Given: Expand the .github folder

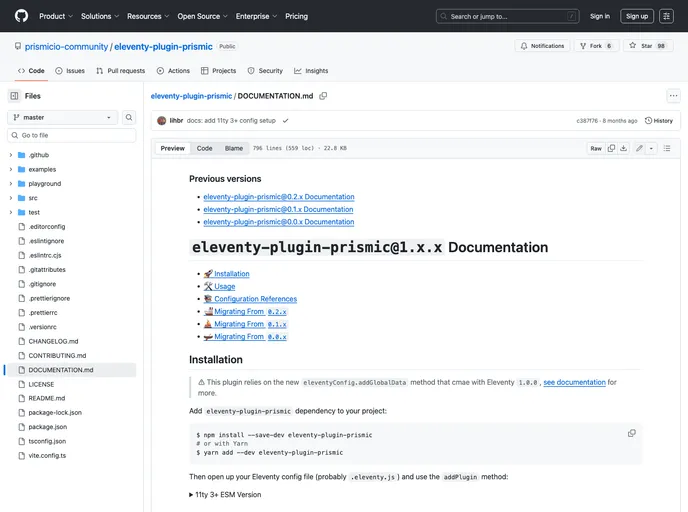Looking at the screenshot, I should [x=11, y=155].
